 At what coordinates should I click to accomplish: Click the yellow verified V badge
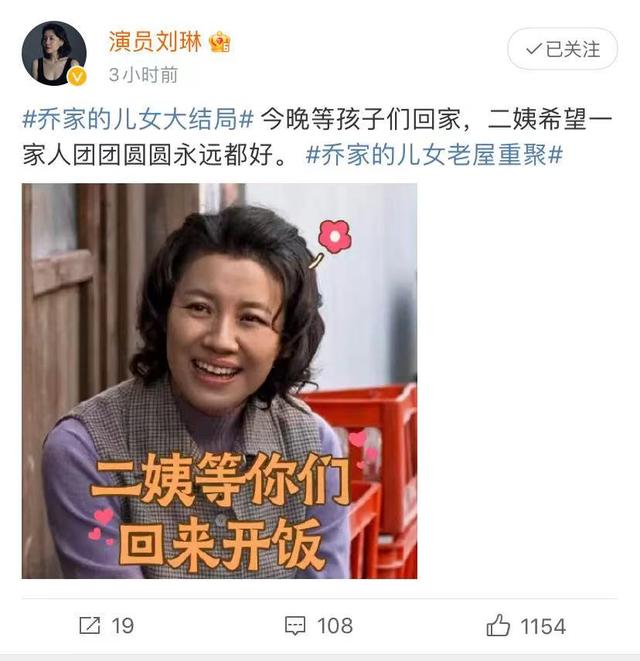coord(77,77)
